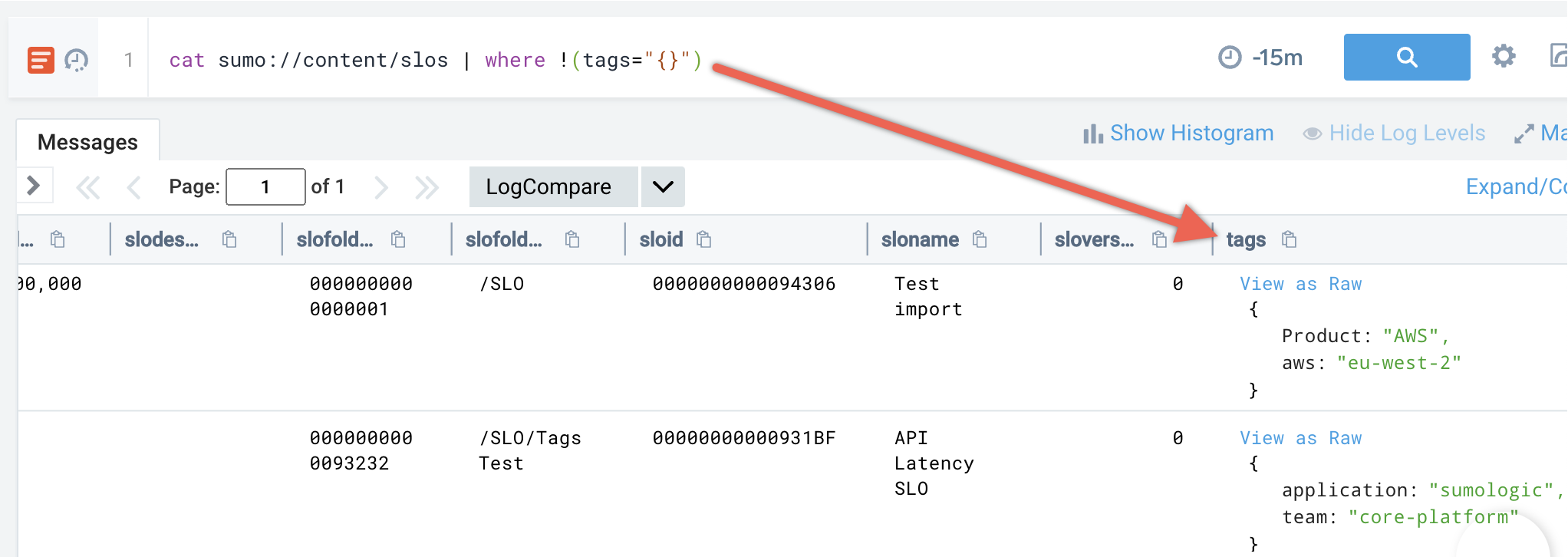Expand the left field browser chevron
The image size is (1568, 557).
[x=33, y=186]
